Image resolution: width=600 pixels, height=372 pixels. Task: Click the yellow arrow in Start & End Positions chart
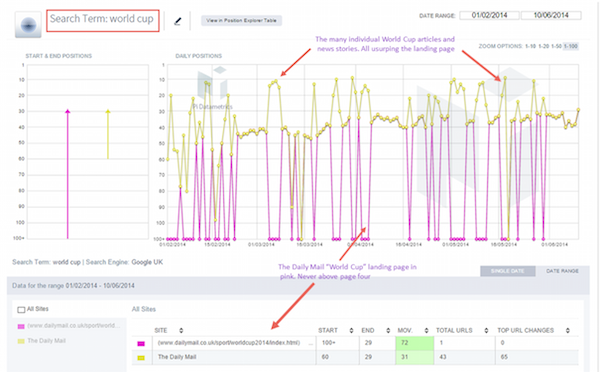(x=108, y=134)
